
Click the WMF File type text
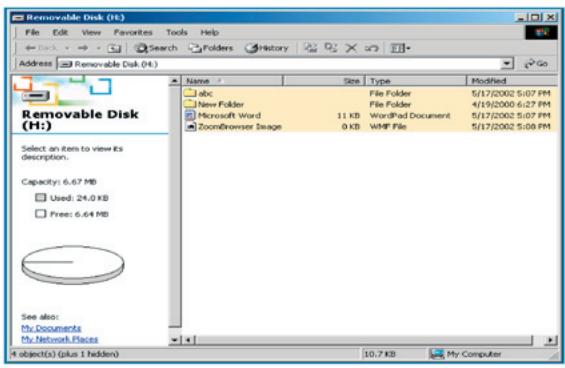[388, 127]
